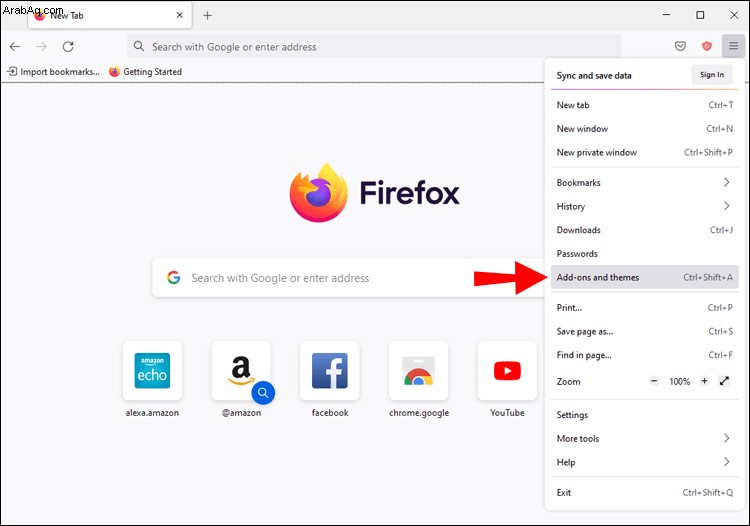Click Sign In button
Screen dimensions: 750x526
tap(712, 75)
